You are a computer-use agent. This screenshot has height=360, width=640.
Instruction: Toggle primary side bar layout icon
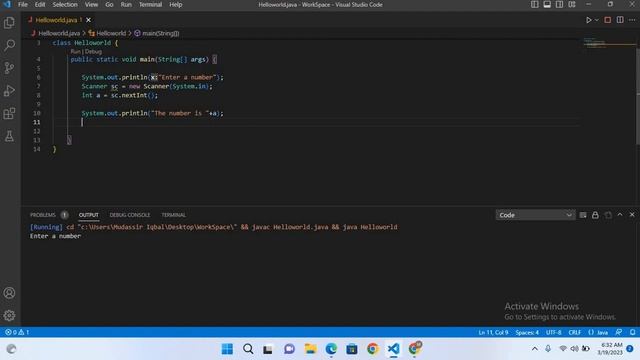(x=534, y=4)
